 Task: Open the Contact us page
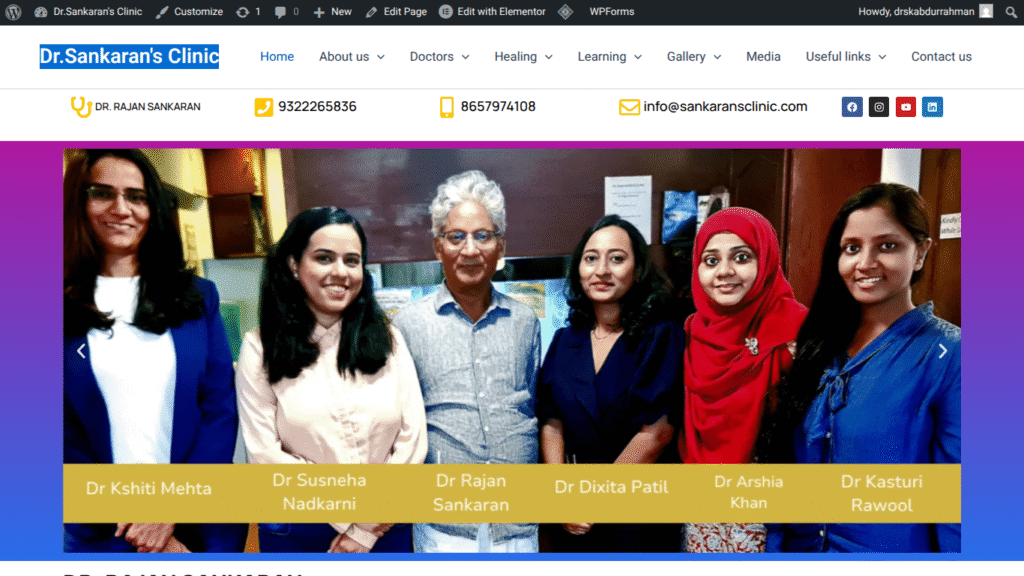point(941,57)
